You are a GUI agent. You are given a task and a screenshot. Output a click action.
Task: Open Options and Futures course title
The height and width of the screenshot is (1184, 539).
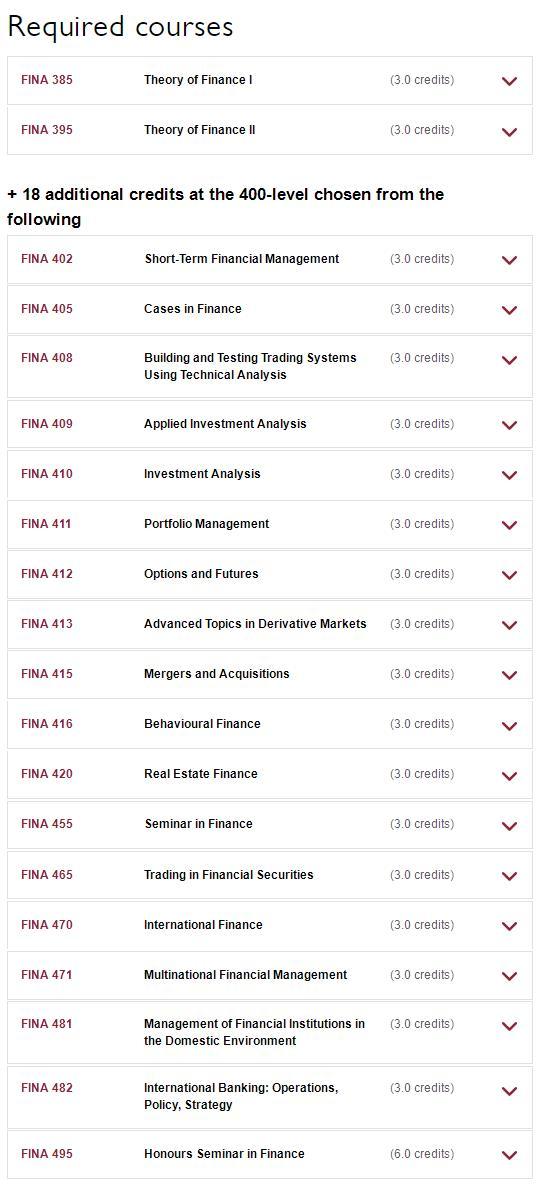pos(201,574)
